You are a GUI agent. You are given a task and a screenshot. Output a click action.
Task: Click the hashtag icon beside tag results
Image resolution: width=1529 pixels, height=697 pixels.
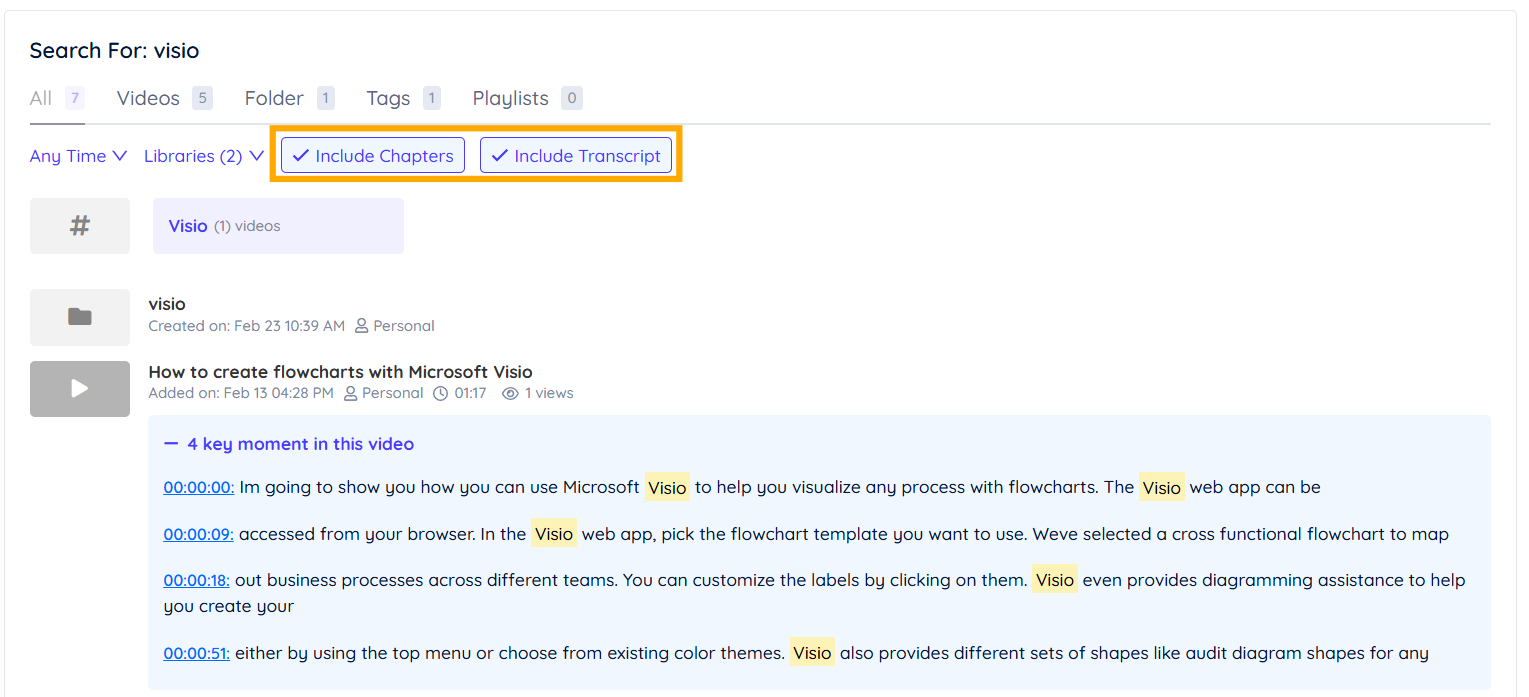coord(79,225)
